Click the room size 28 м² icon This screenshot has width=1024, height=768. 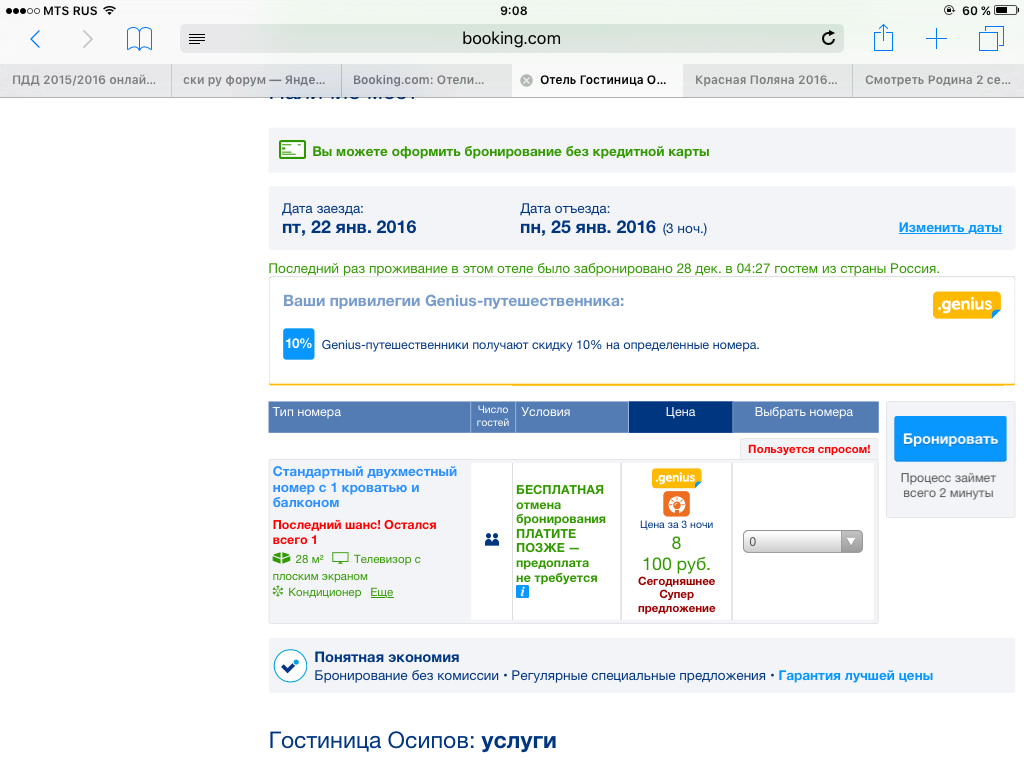pyautogui.click(x=281, y=558)
